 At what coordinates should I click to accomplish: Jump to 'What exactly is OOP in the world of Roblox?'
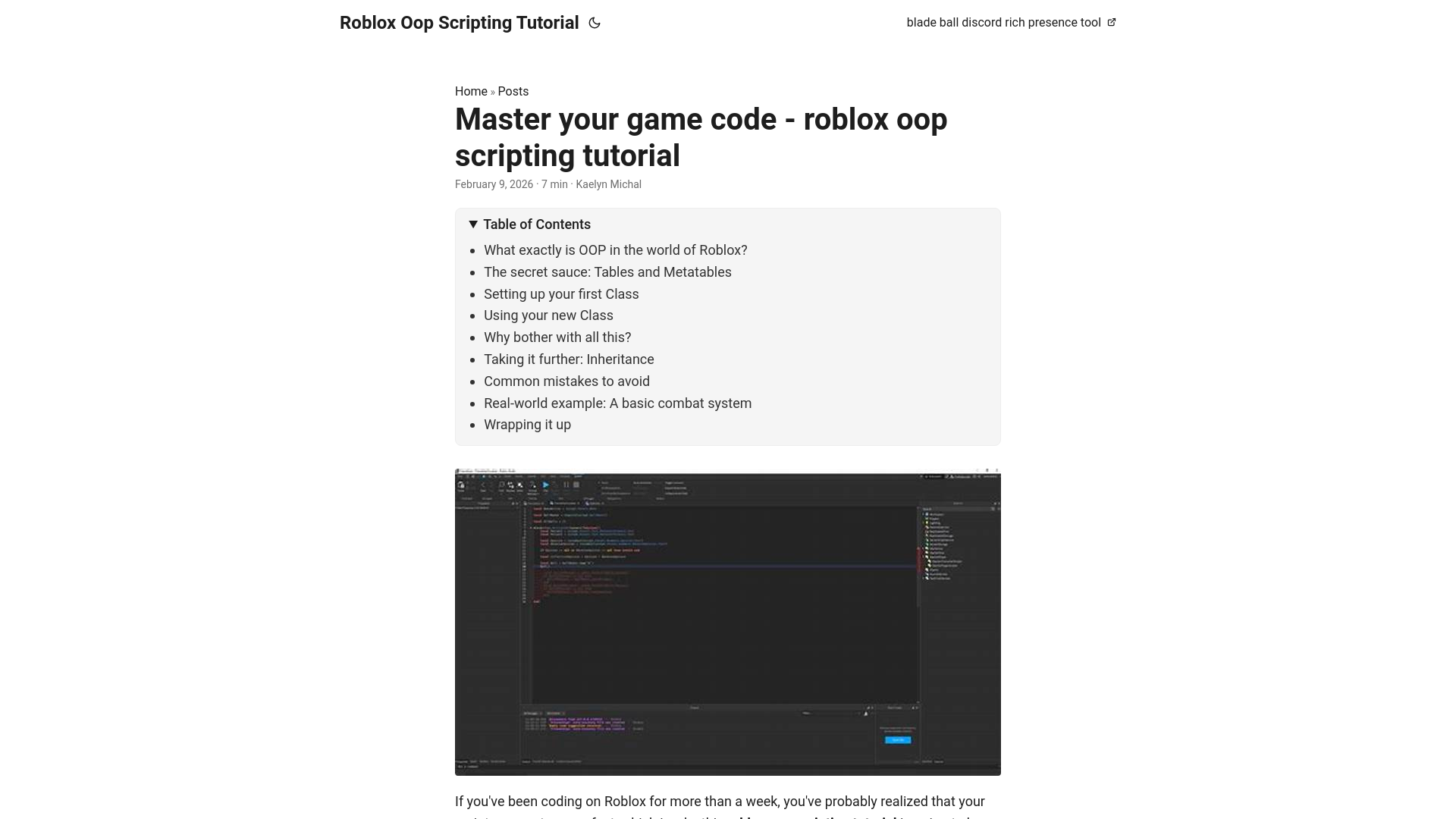(x=616, y=250)
